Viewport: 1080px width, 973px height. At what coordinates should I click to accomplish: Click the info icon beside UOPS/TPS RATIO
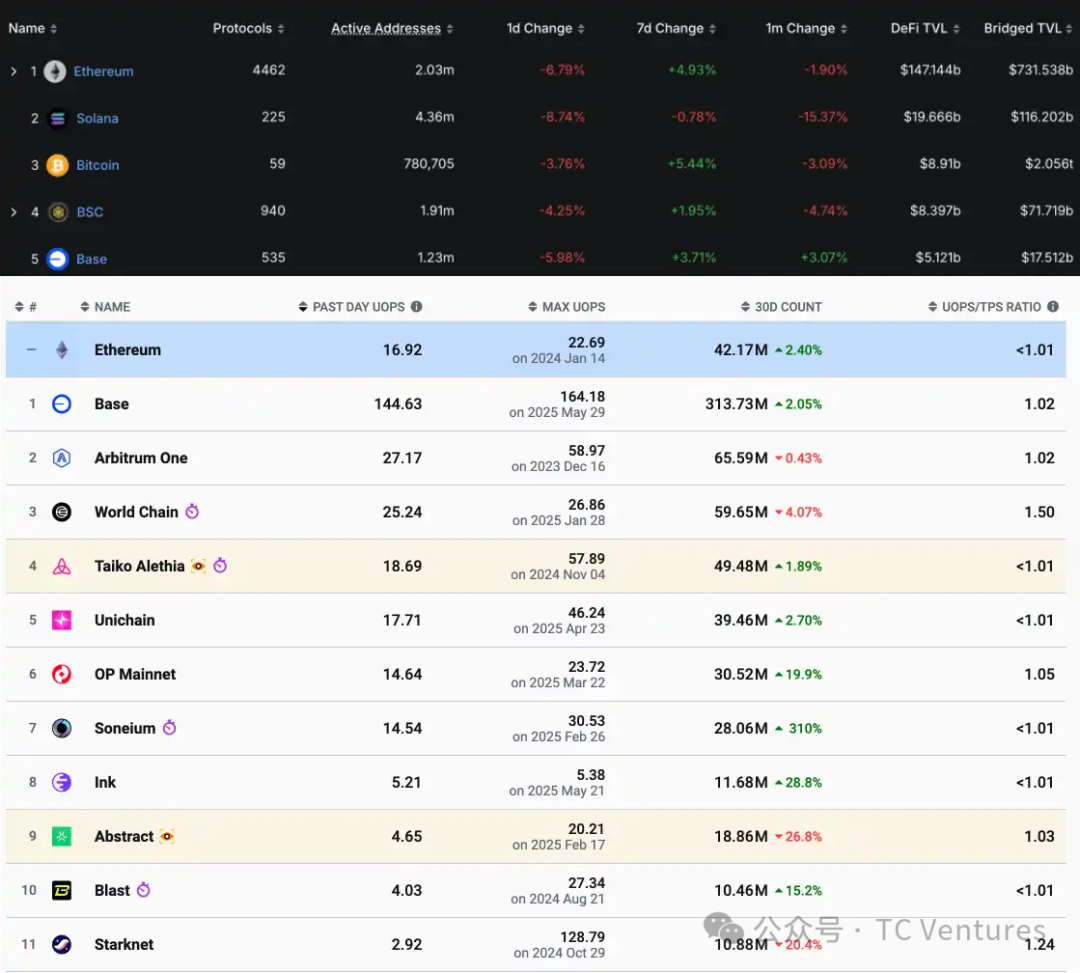click(1053, 306)
